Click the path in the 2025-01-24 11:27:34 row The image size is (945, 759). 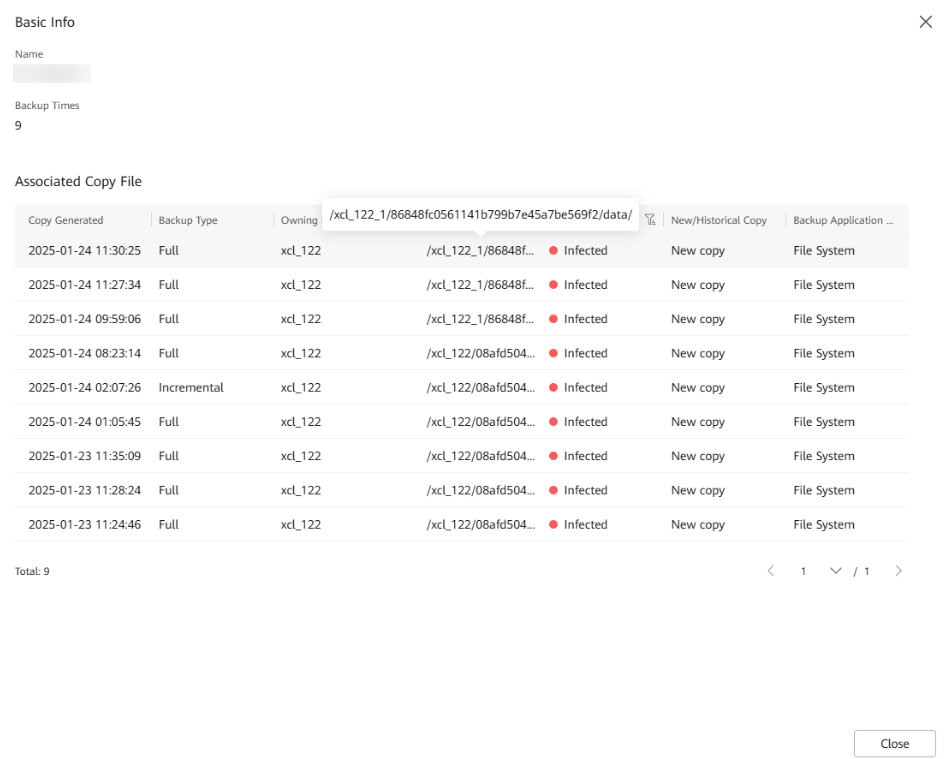[479, 285]
